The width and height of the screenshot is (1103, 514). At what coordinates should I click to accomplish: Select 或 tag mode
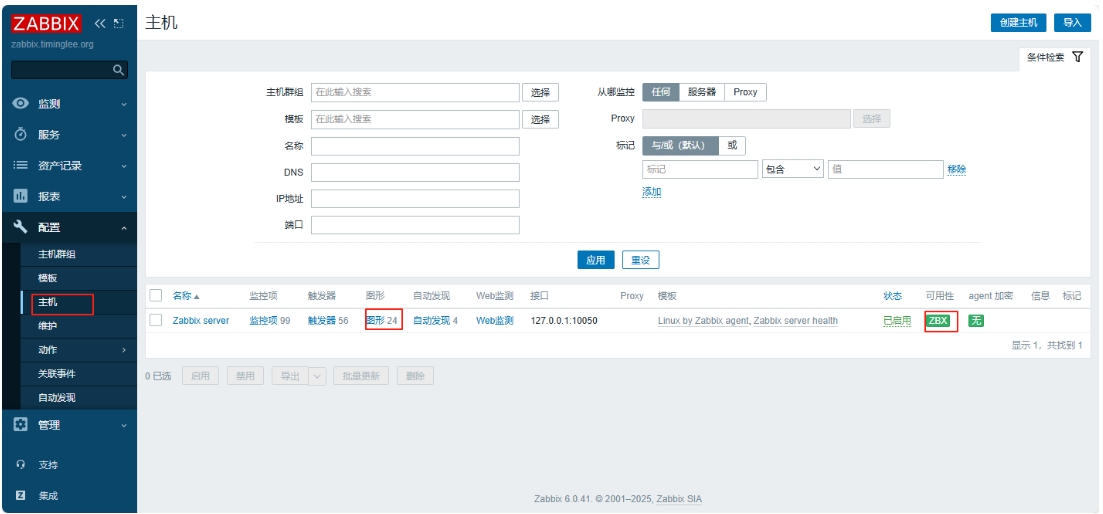732,146
